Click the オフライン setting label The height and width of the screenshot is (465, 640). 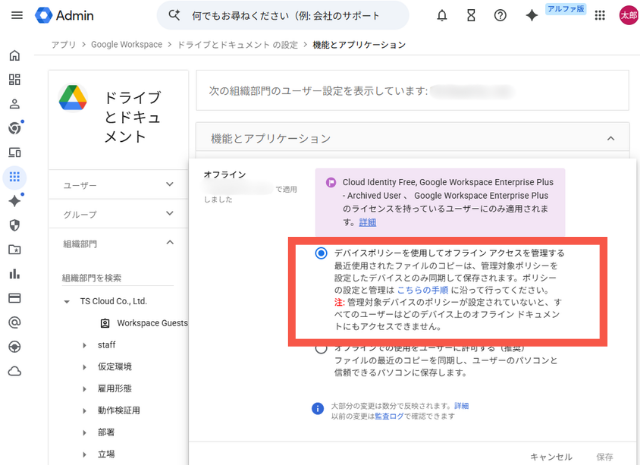click(x=225, y=175)
